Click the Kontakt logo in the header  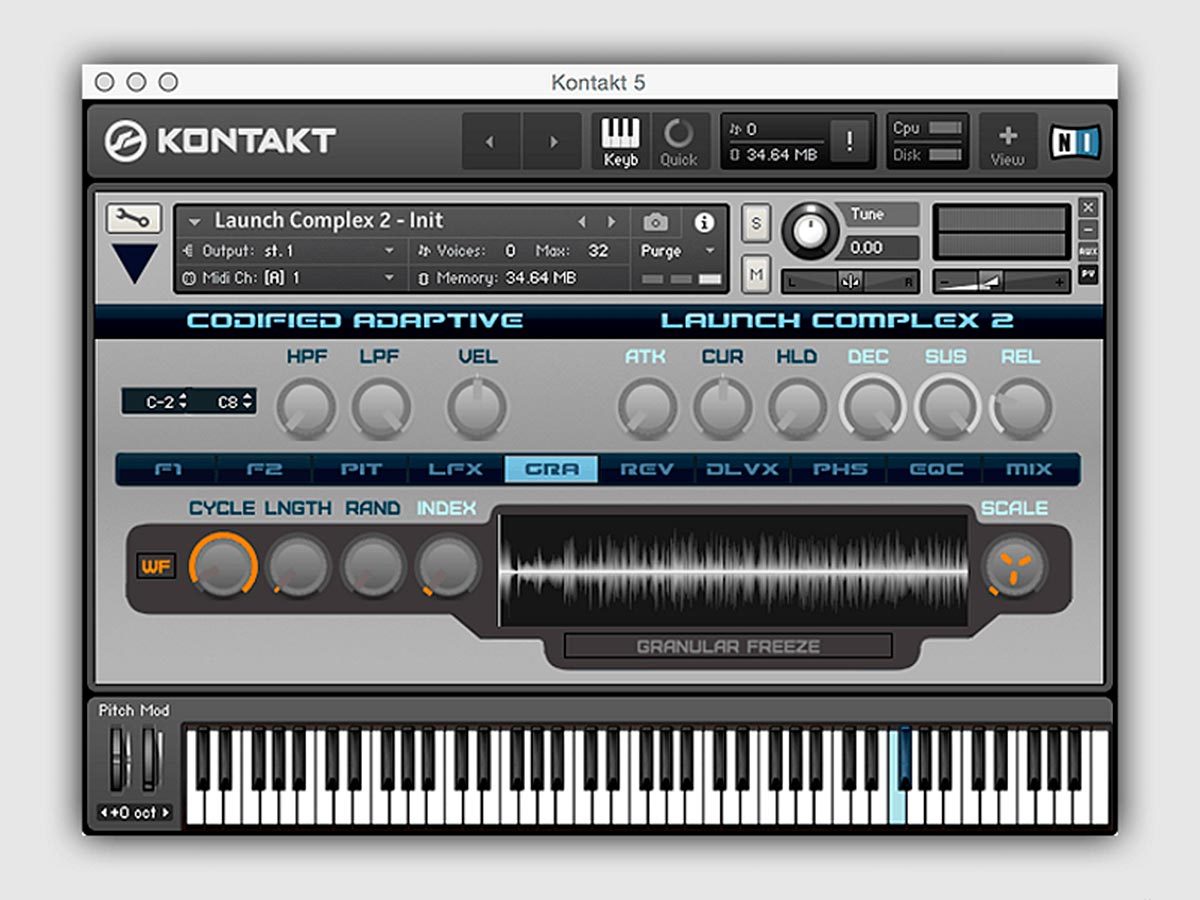(x=220, y=142)
